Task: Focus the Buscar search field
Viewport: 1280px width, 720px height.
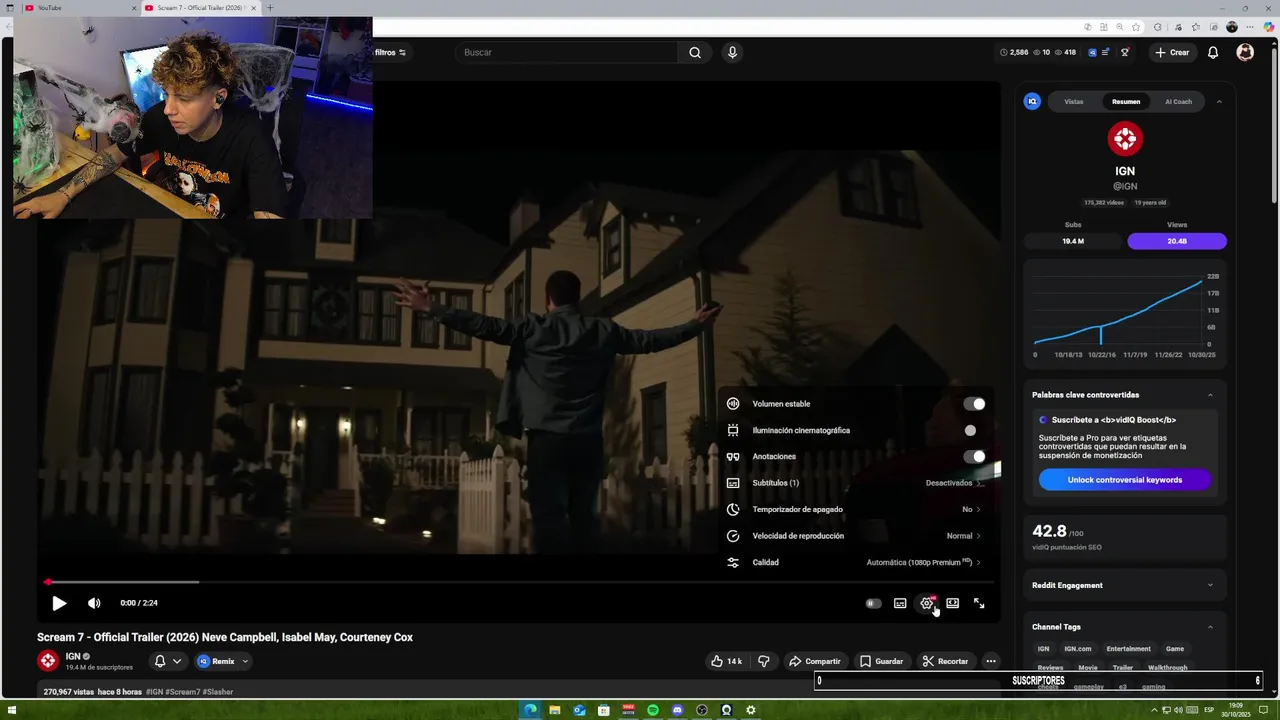Action: coord(567,52)
